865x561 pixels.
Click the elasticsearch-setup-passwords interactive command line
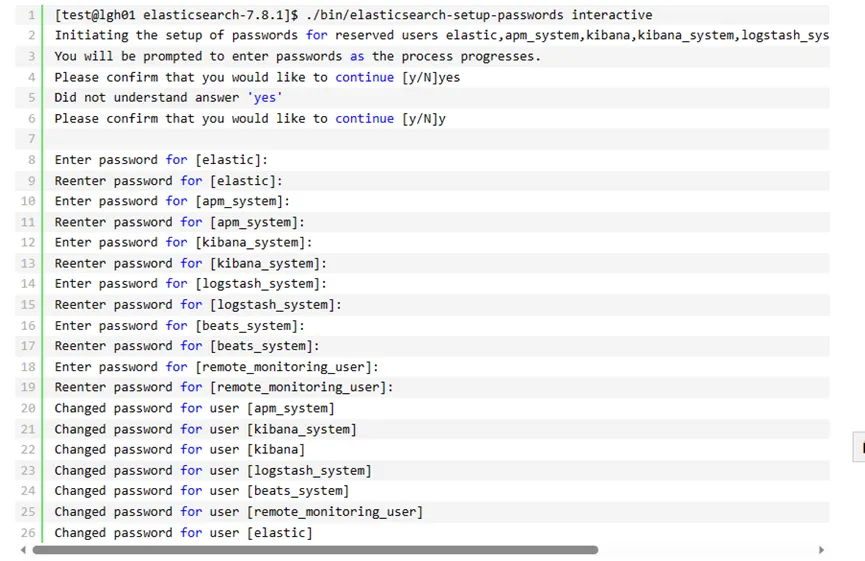353,15
